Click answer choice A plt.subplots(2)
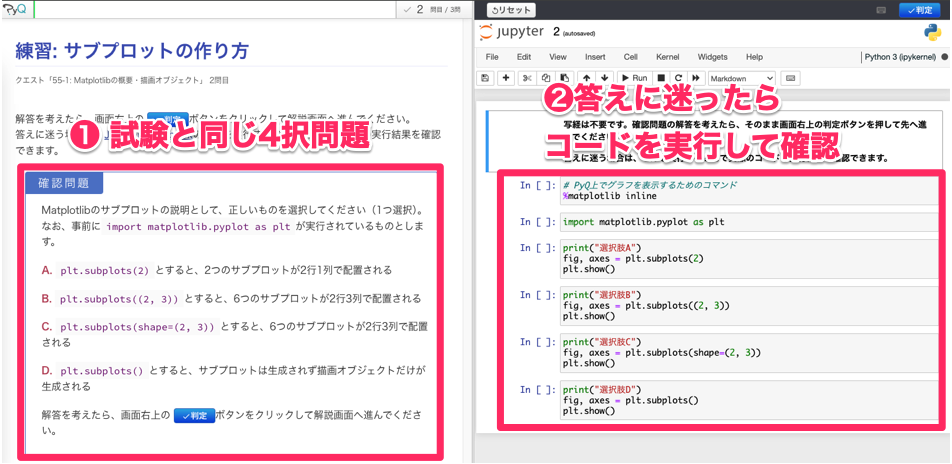Image resolution: width=952 pixels, height=464 pixels. pyautogui.click(x=217, y=270)
